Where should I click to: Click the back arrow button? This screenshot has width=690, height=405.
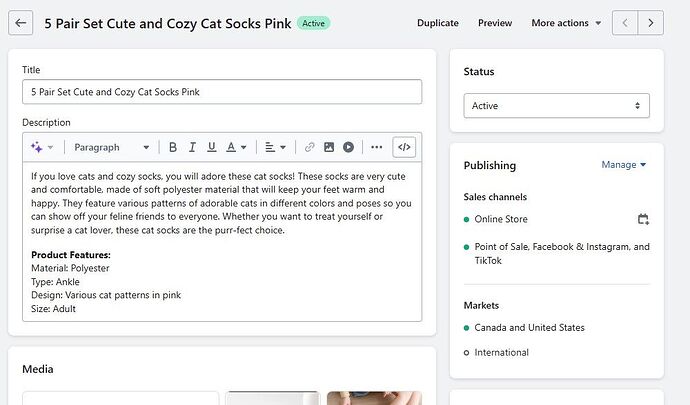pyautogui.click(x=21, y=23)
